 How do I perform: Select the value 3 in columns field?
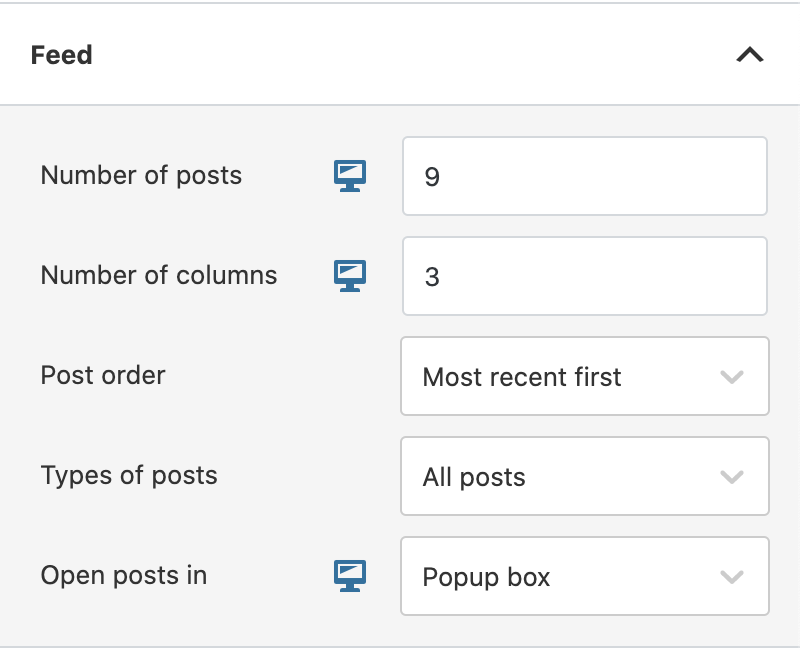coord(432,277)
